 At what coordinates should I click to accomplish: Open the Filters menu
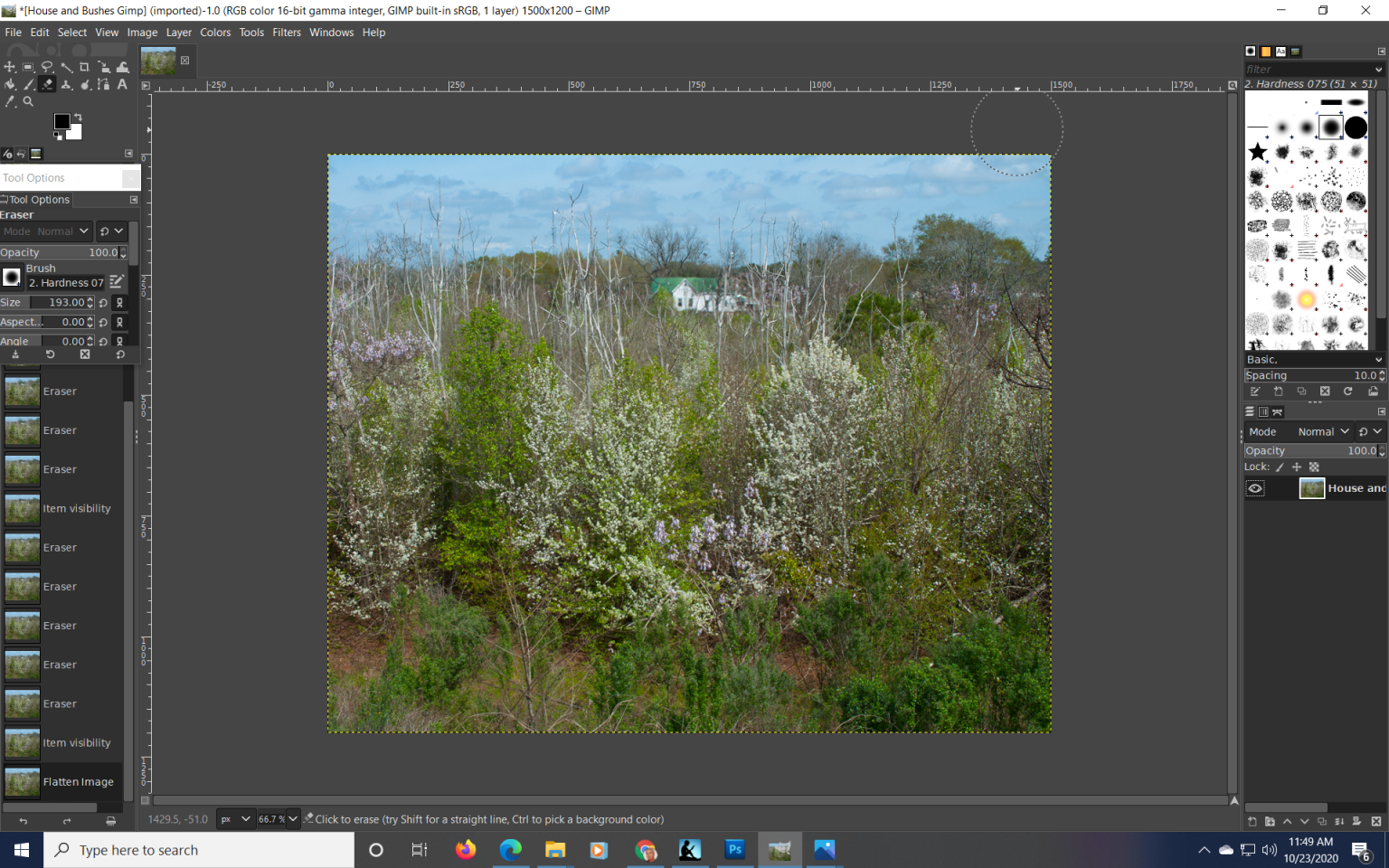[x=287, y=32]
